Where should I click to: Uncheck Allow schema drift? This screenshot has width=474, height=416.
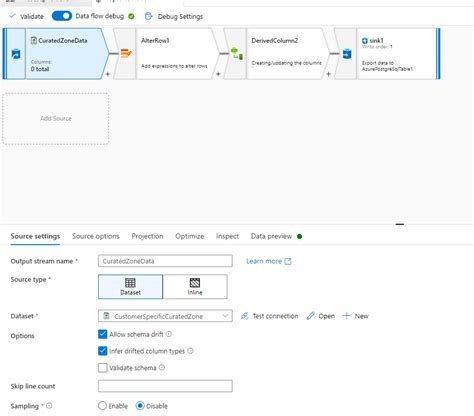(x=103, y=334)
